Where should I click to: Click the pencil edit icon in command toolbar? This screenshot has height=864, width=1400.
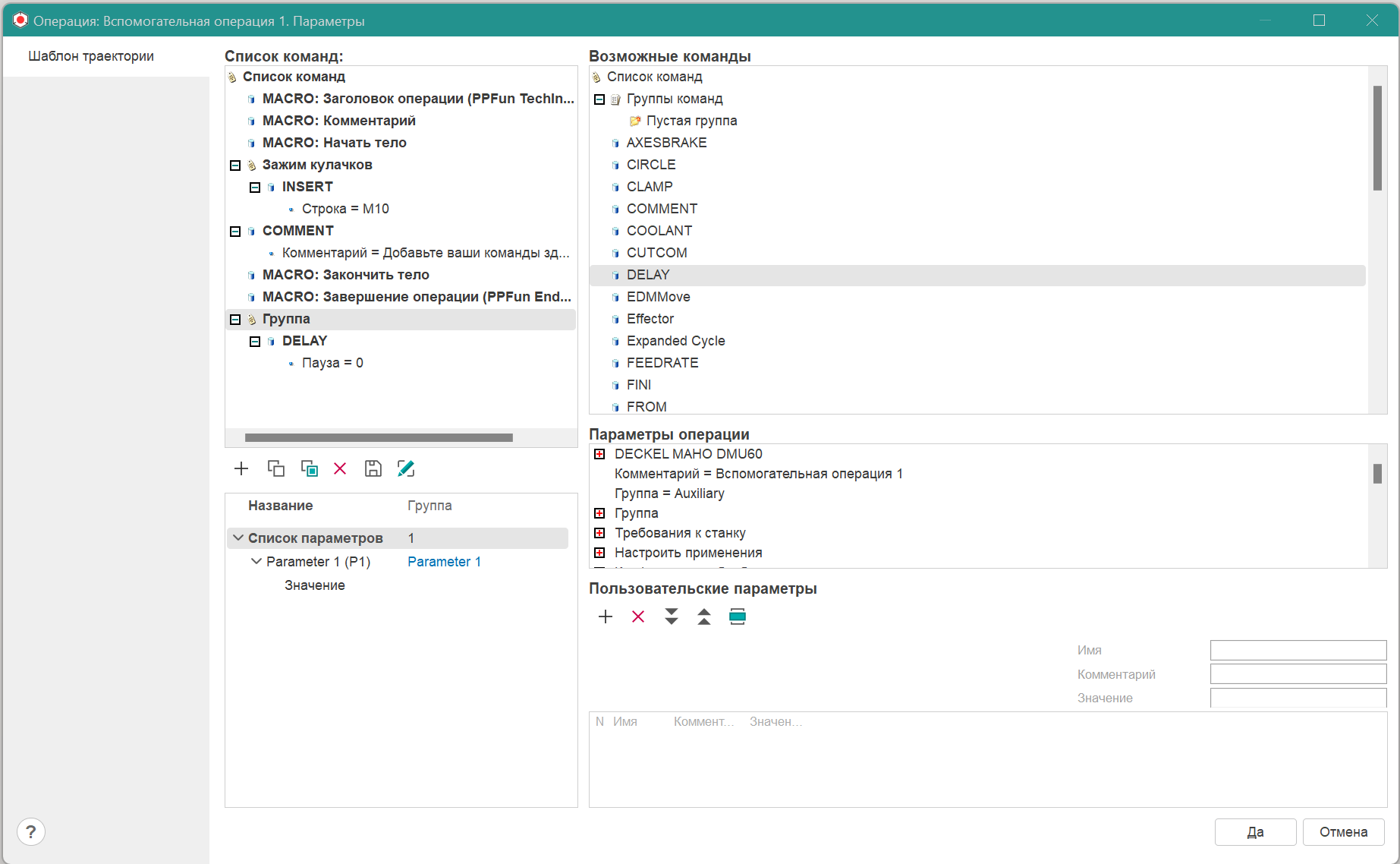tap(406, 468)
